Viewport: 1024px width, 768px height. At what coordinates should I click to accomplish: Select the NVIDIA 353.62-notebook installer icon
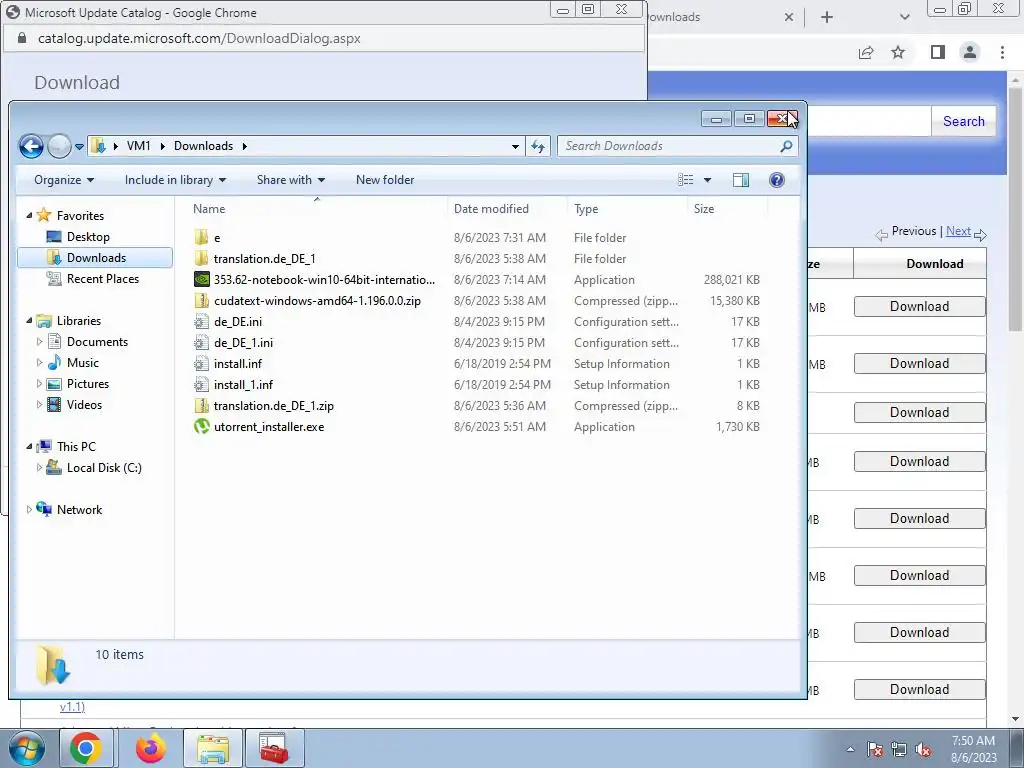pyautogui.click(x=202, y=280)
